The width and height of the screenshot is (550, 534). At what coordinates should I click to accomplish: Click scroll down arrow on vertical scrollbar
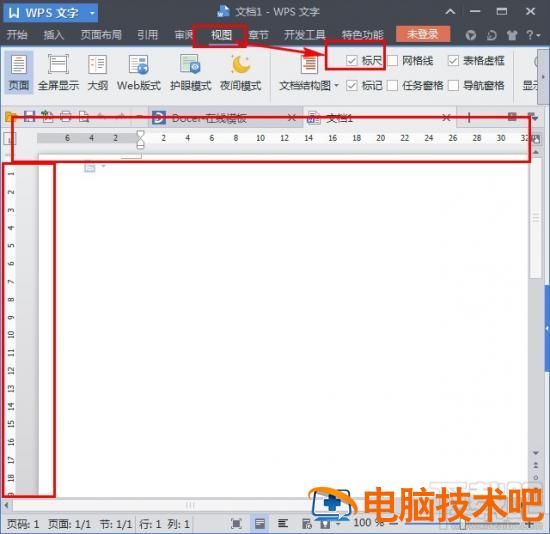point(536,453)
